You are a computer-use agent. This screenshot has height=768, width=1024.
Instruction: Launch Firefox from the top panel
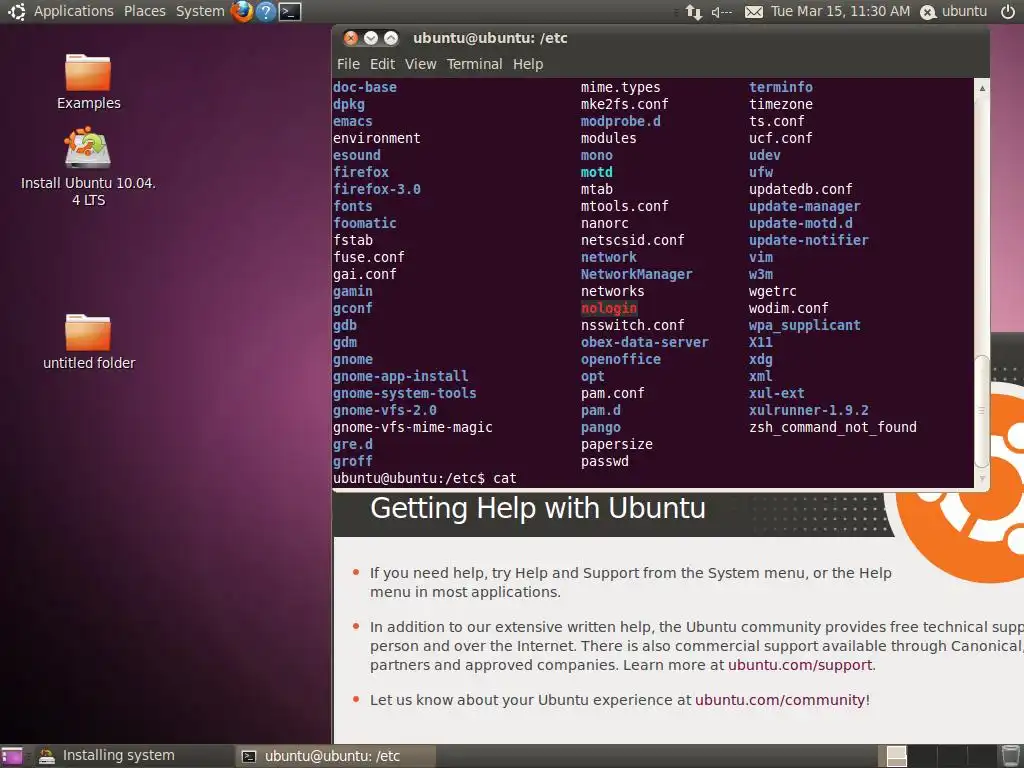click(x=242, y=11)
